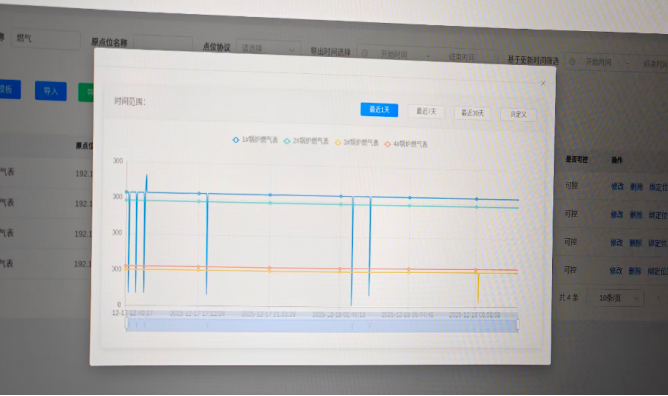668x396 pixels.
Task: Click the 燃气 name search field
Action: coord(45,40)
